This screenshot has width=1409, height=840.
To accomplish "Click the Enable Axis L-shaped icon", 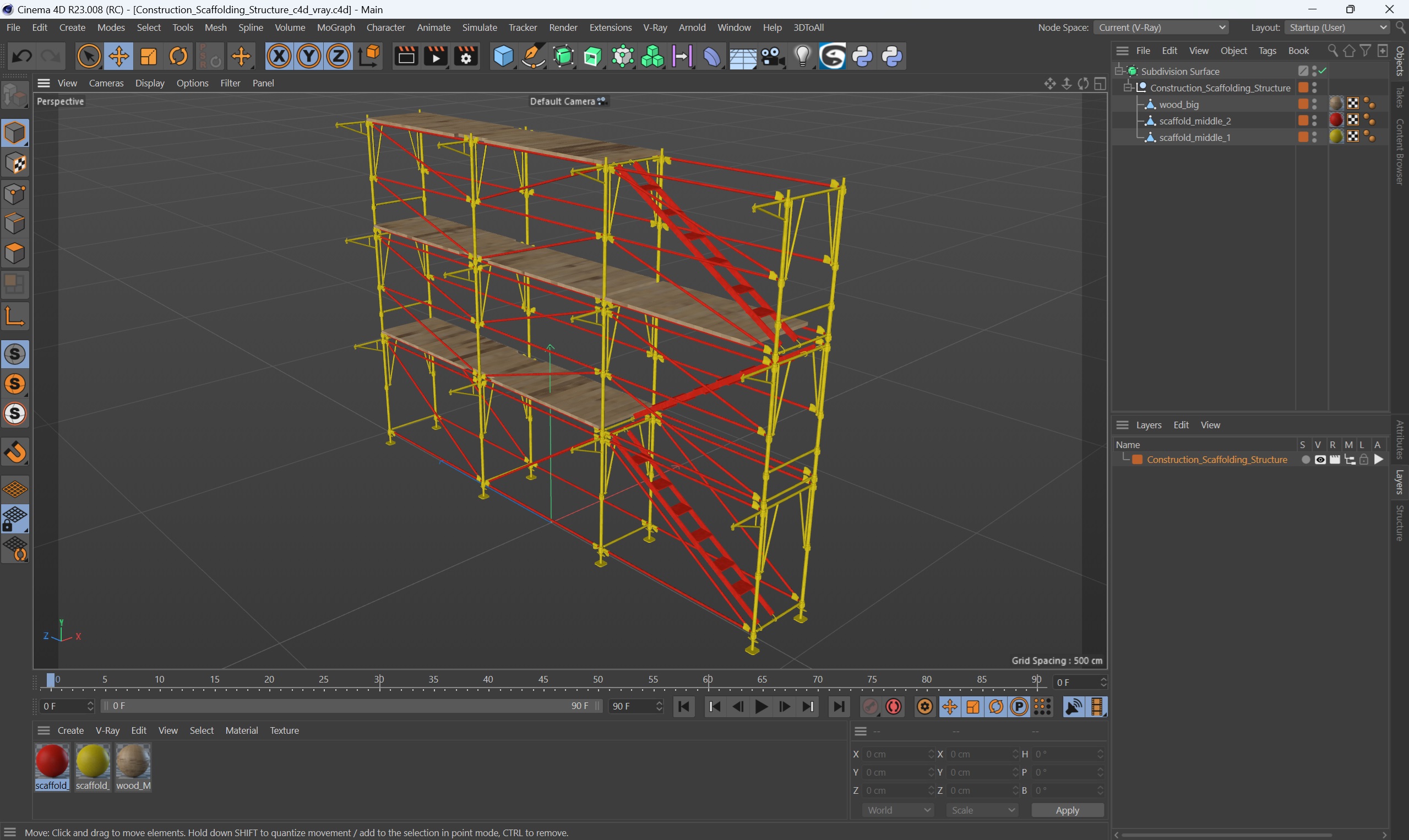I will coord(15,317).
